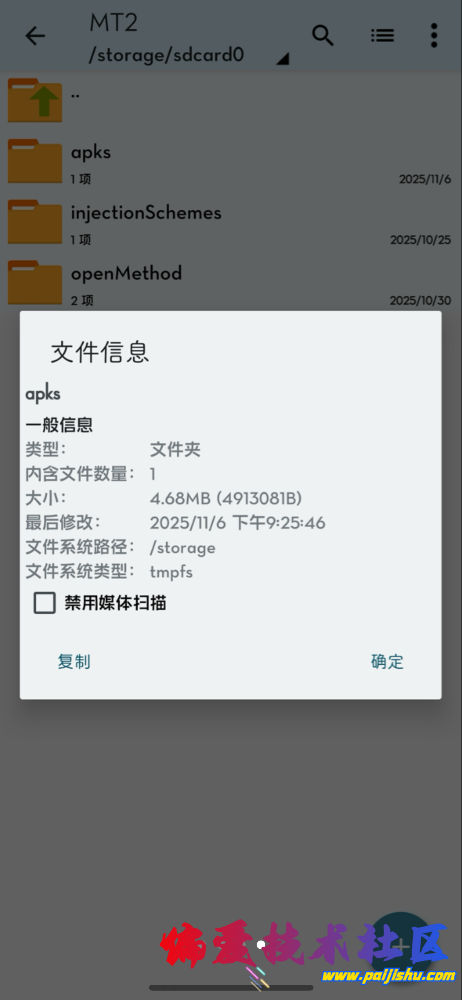Click the parent folder up-arrow icon
The image size is (462, 1000).
35,100
